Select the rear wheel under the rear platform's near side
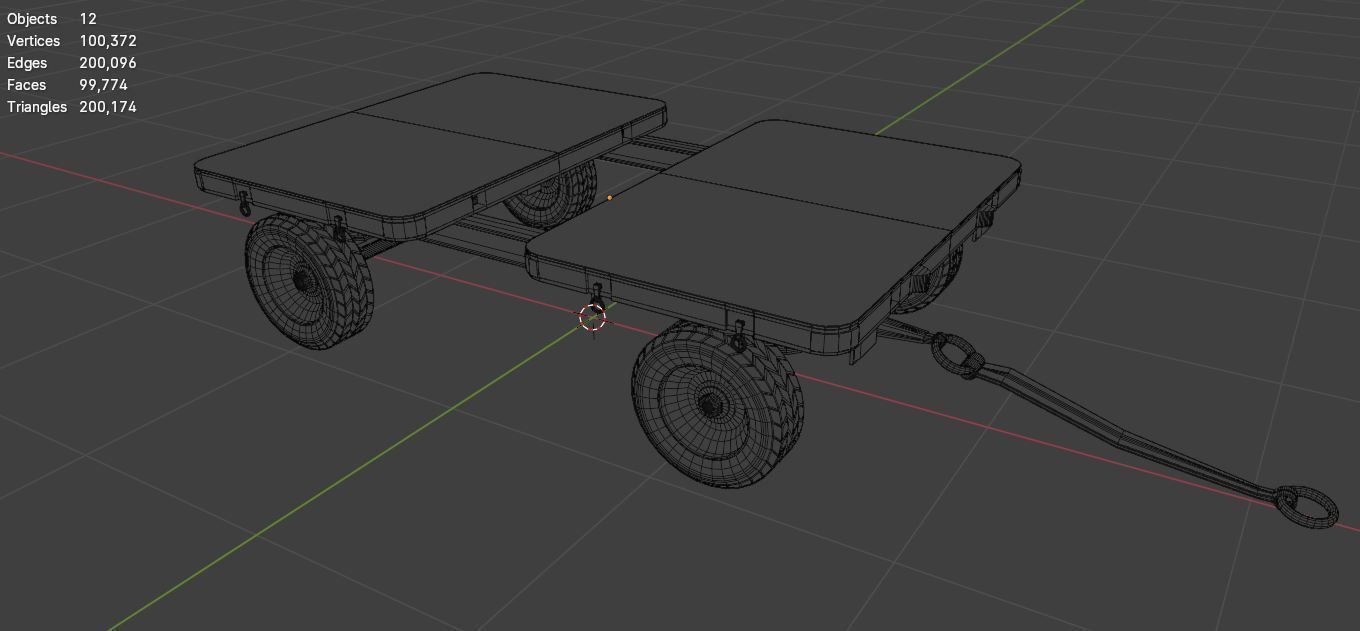 pyautogui.click(x=309, y=282)
